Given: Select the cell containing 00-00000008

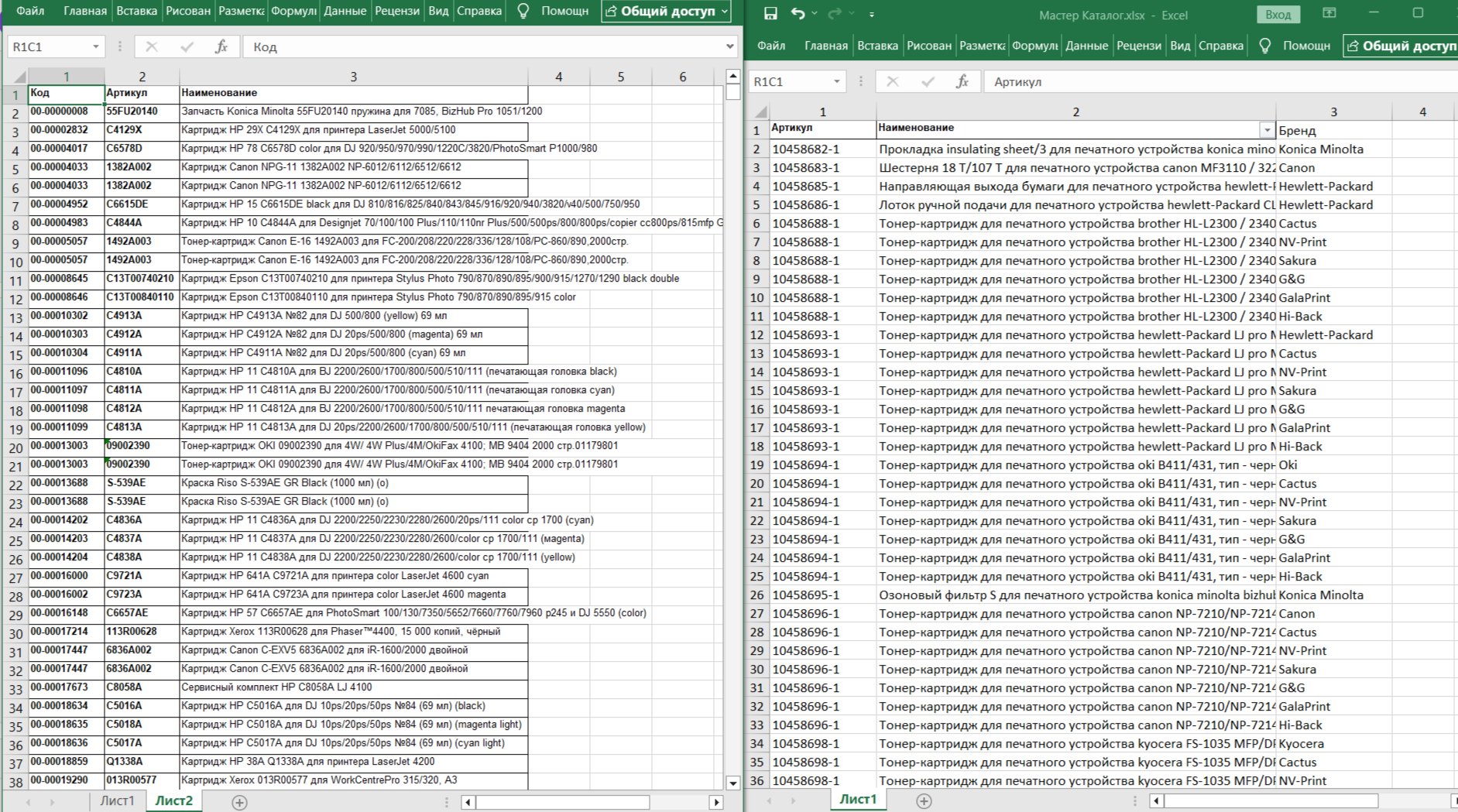Looking at the screenshot, I should (x=66, y=111).
